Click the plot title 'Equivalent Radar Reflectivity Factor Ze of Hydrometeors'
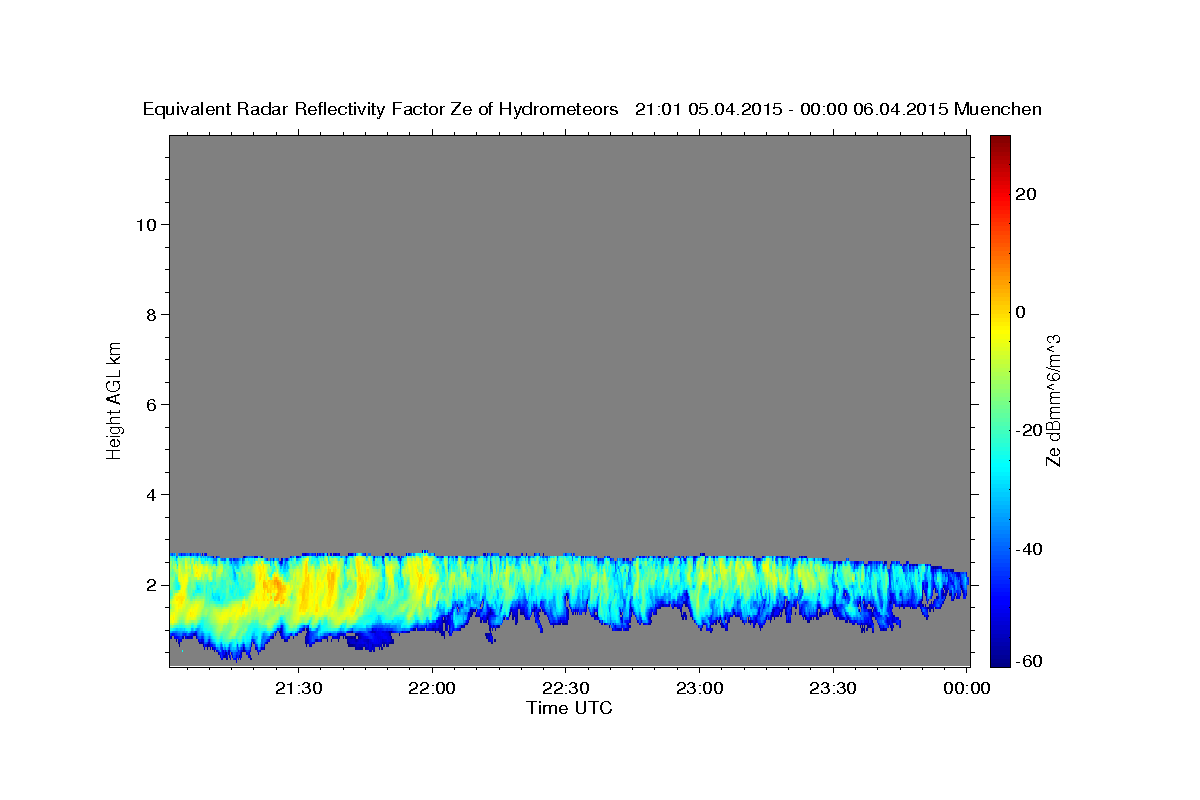 380,109
